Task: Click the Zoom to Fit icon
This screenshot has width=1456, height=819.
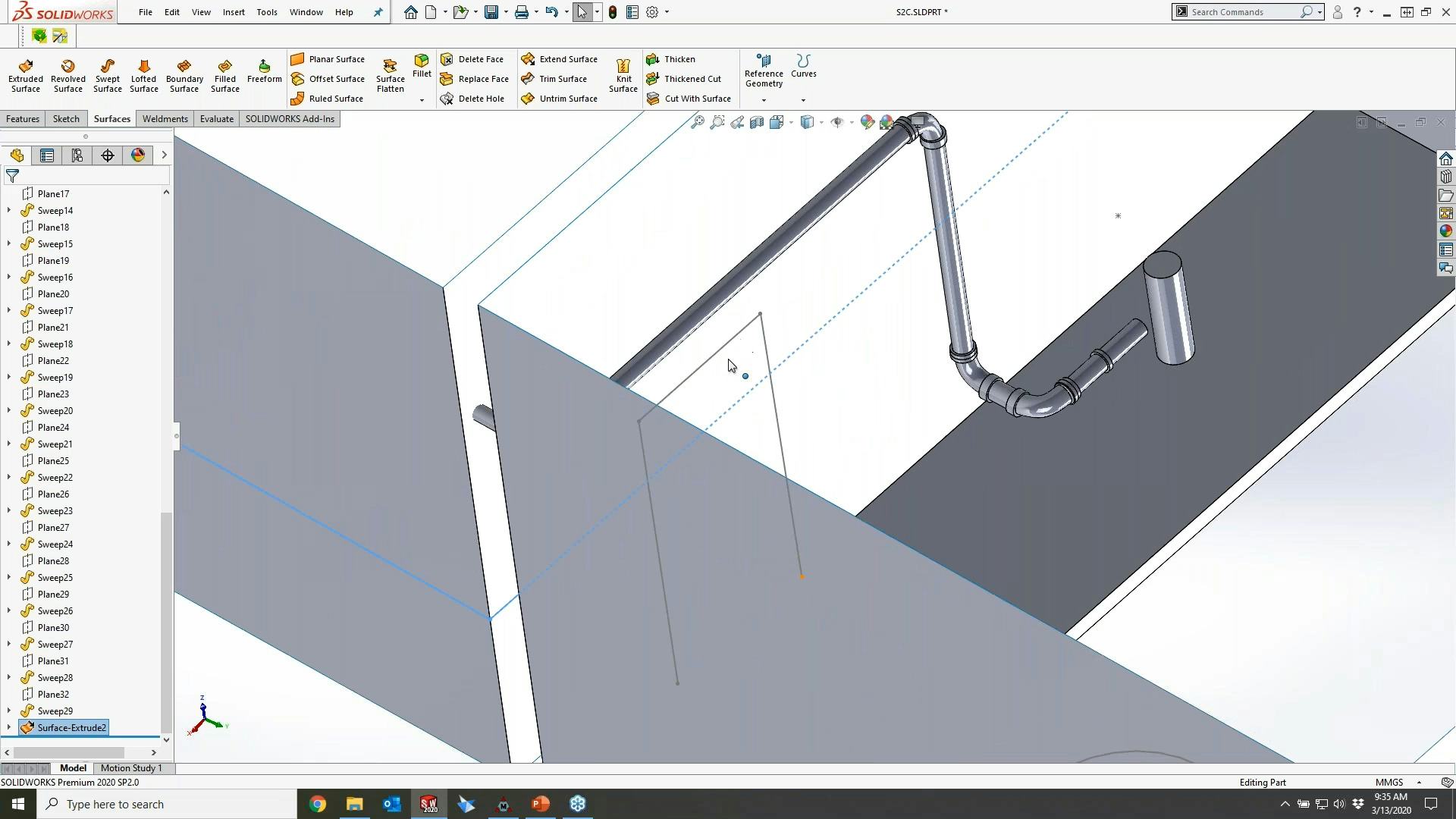Action: click(x=697, y=122)
